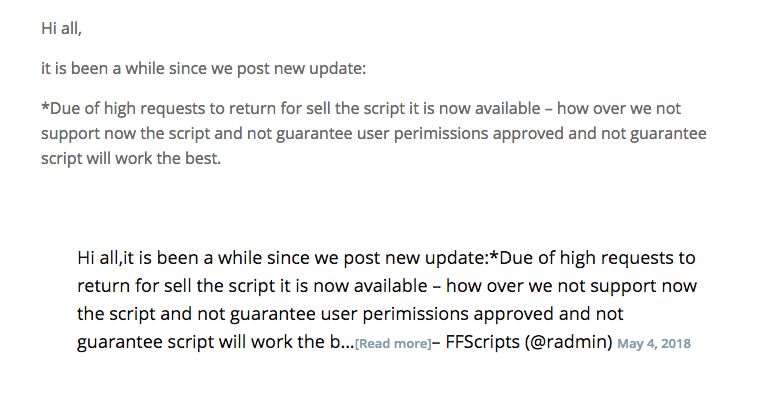Click the "Hi all," greeting paragraph at top
Screen dimensions: 780x397
pos(61,28)
